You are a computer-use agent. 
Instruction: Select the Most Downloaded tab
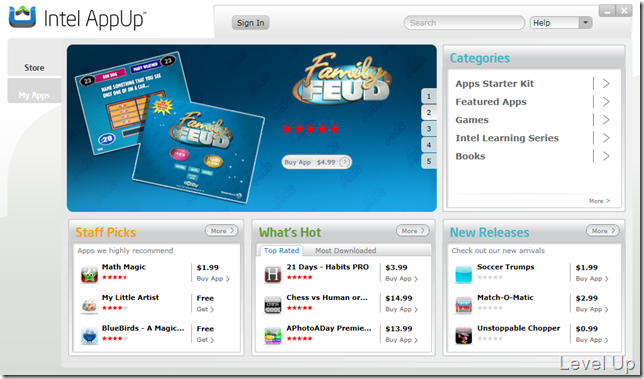coord(345,250)
